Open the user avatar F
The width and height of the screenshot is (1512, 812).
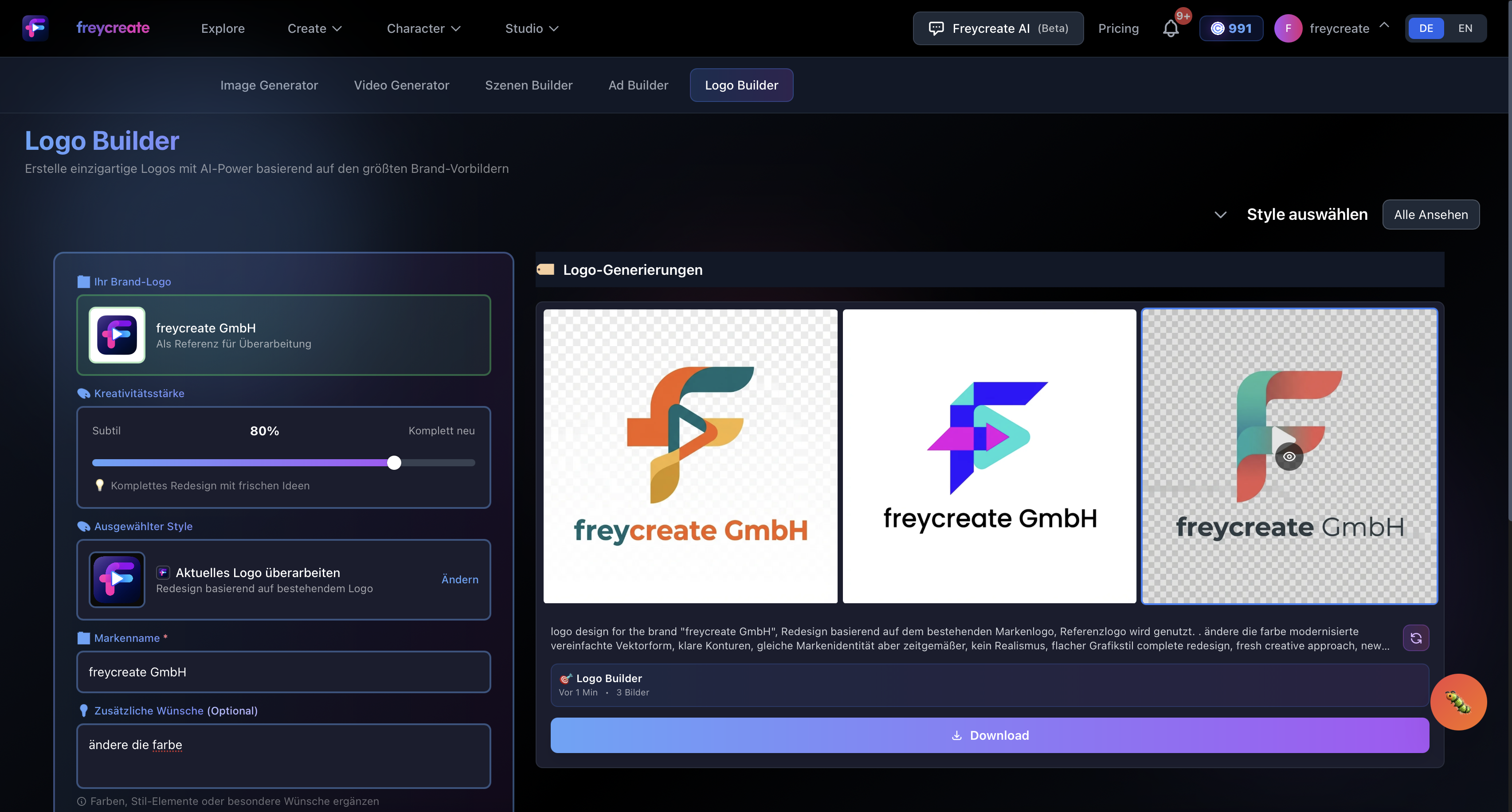(1288, 28)
